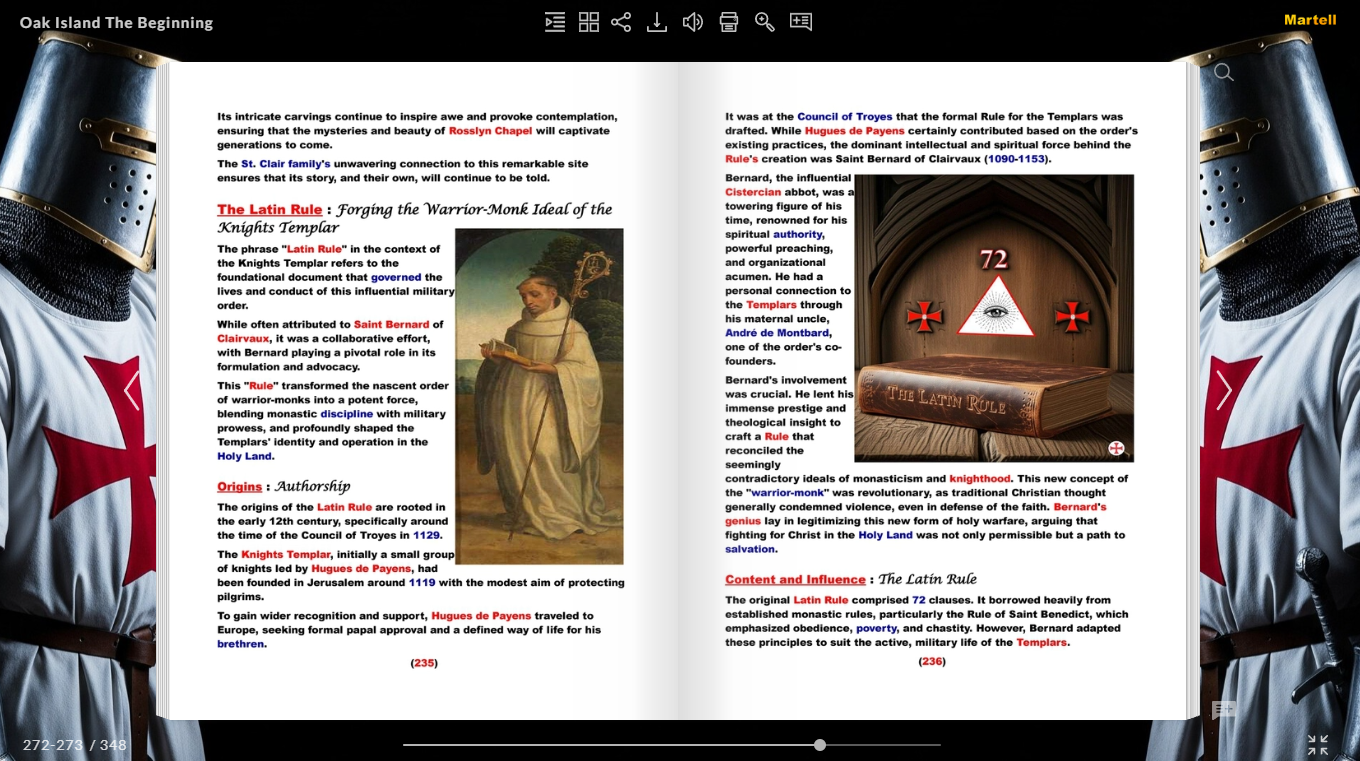Click the blue word 'discipline'
The height and width of the screenshot is (761, 1360).
pyautogui.click(x=347, y=414)
